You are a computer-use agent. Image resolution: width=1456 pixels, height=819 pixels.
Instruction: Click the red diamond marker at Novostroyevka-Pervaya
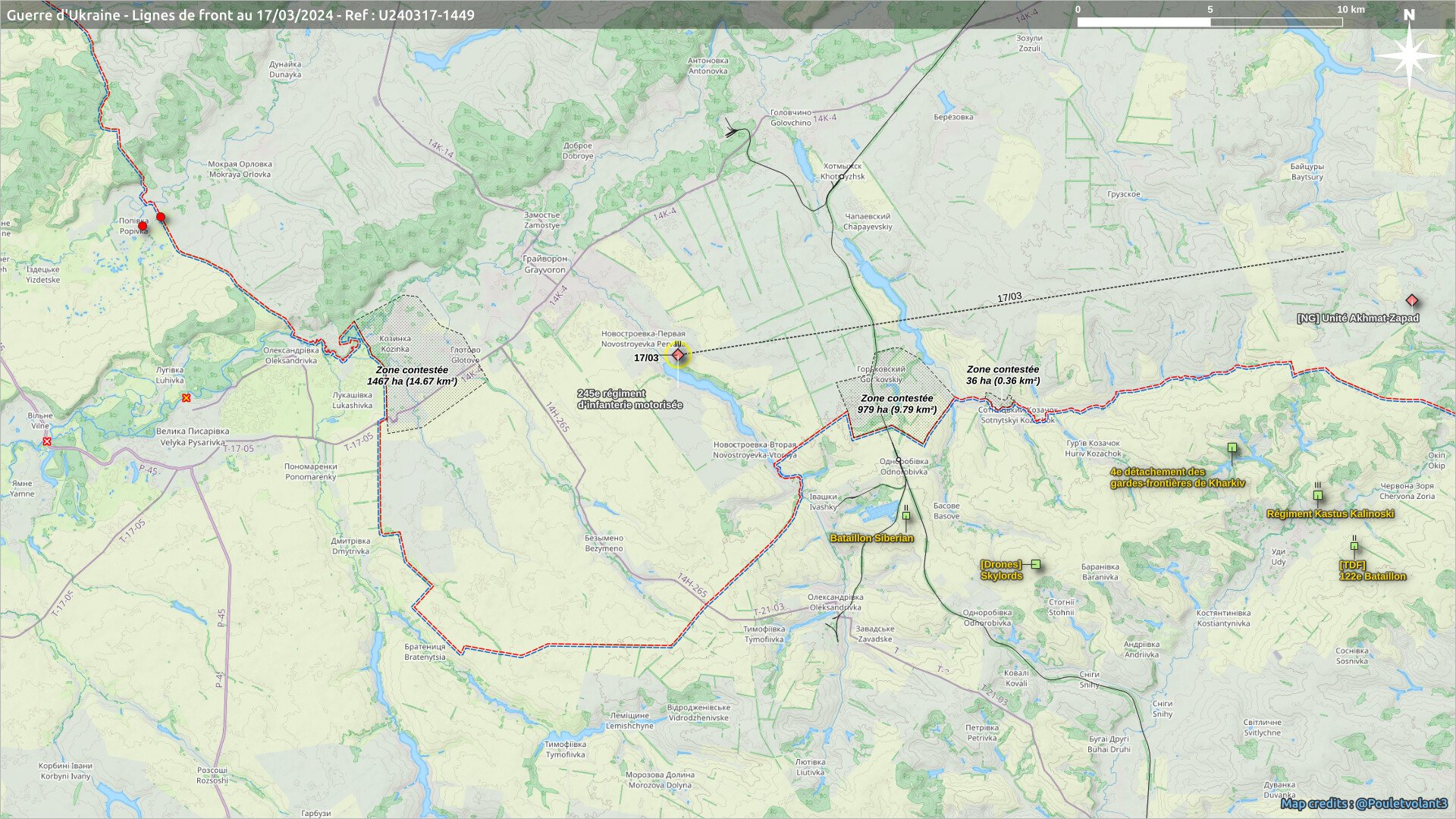pos(678,355)
